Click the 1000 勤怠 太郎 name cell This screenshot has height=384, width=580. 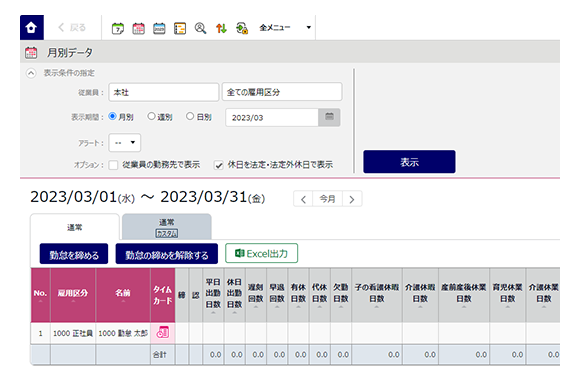(x=123, y=333)
